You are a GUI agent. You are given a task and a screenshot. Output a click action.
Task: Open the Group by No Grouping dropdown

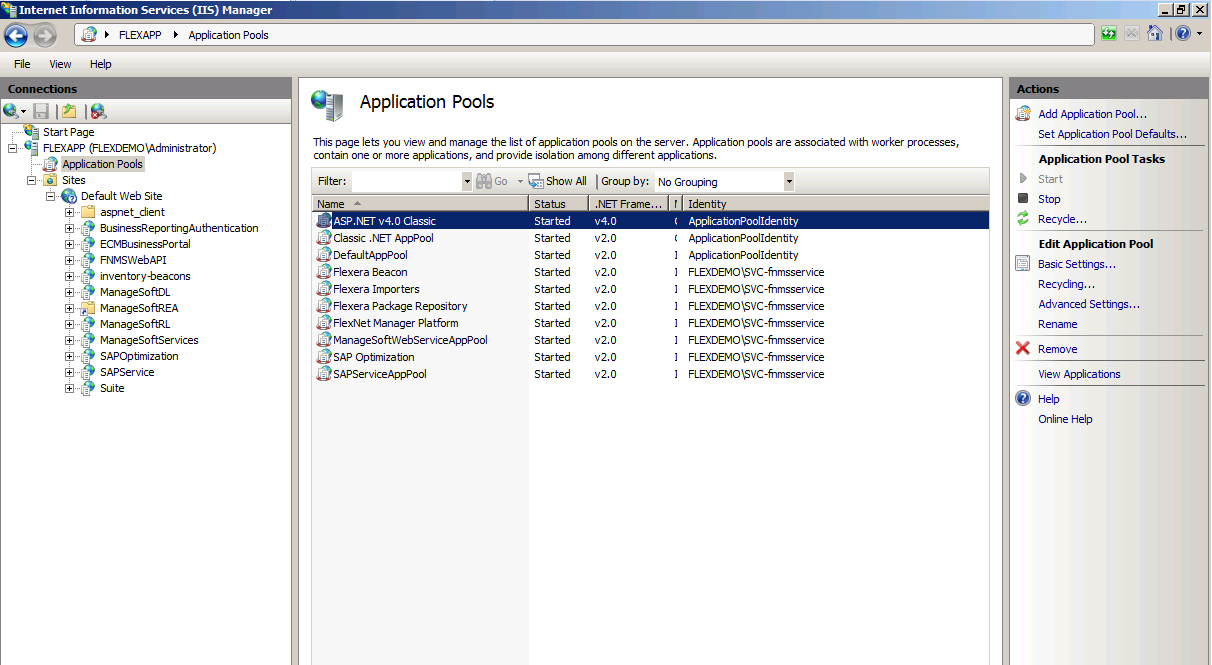coord(789,182)
